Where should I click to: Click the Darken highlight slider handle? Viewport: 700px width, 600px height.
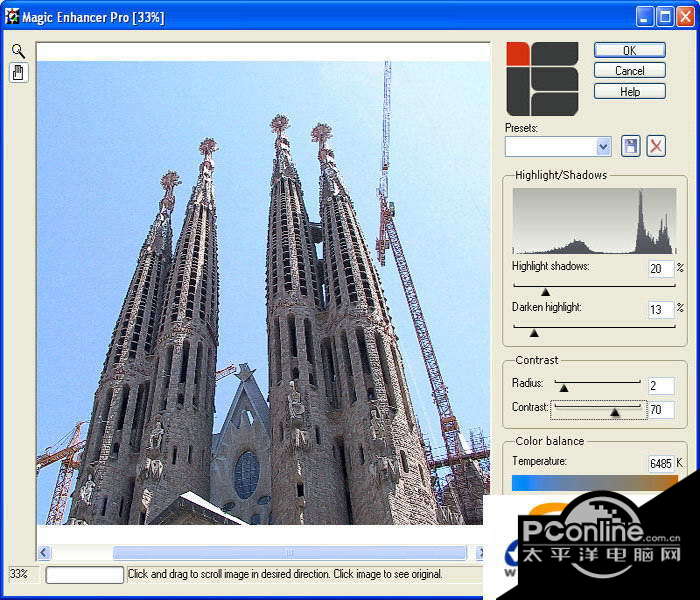point(533,332)
